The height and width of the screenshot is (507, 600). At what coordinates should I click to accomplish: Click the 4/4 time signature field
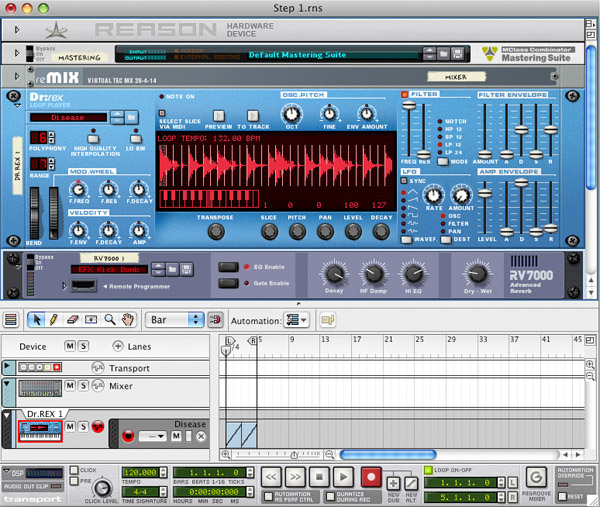pyautogui.click(x=141, y=491)
